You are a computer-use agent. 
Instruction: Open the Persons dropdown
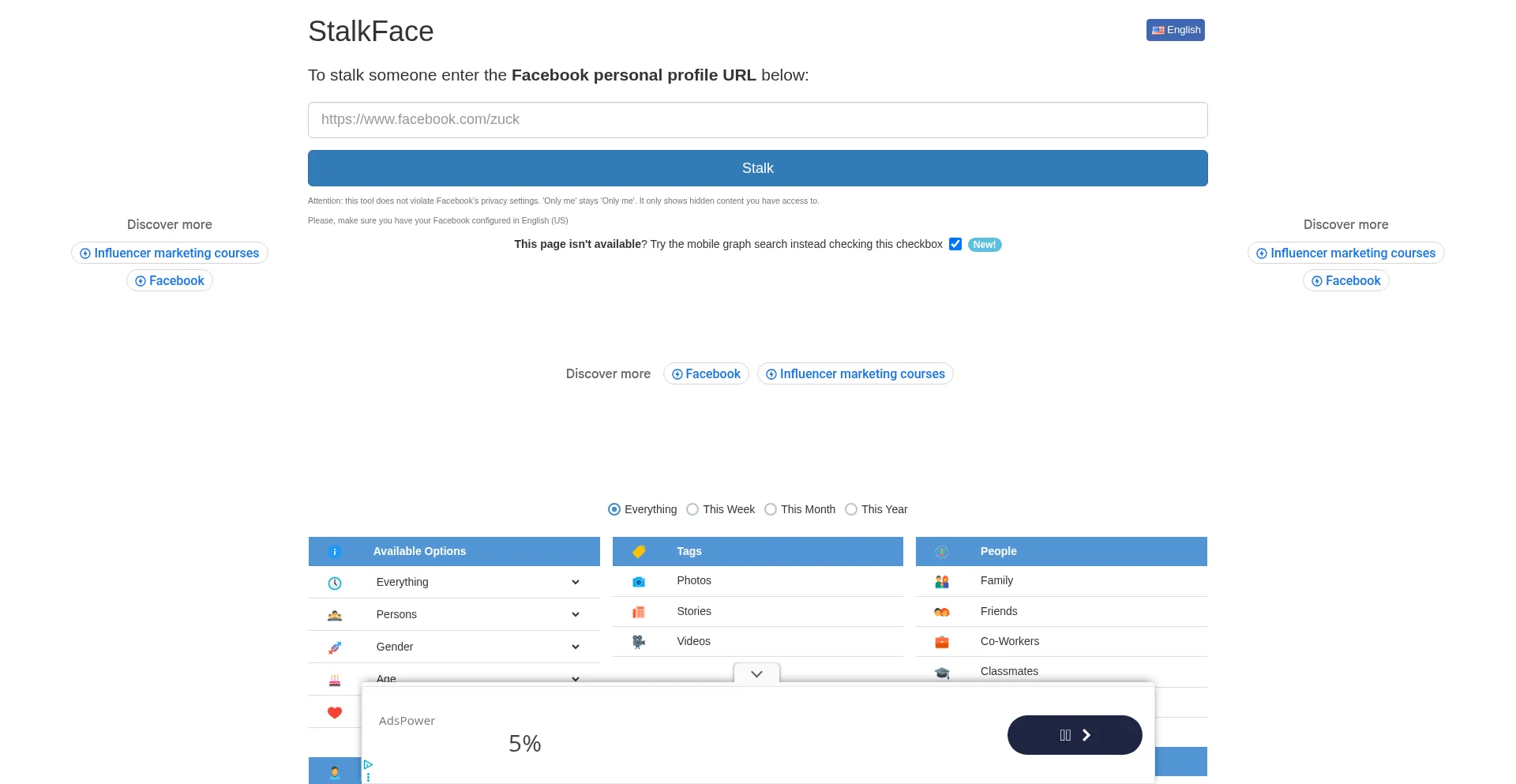[x=575, y=614]
